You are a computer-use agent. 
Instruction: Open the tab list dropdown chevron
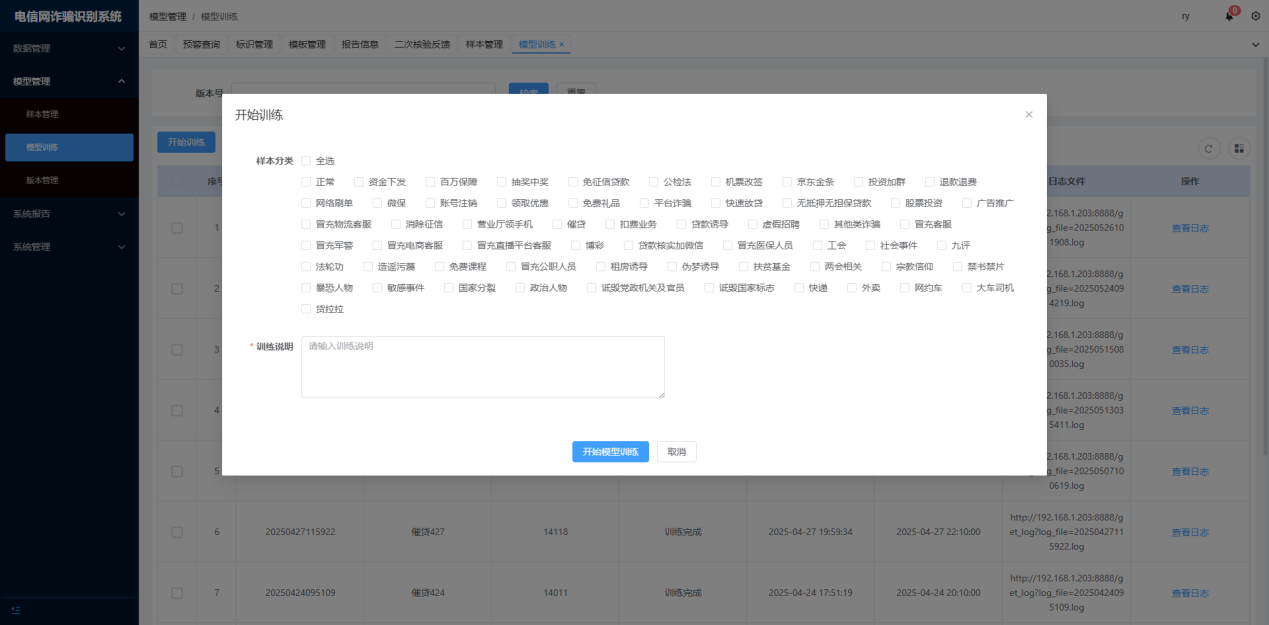point(1256,45)
